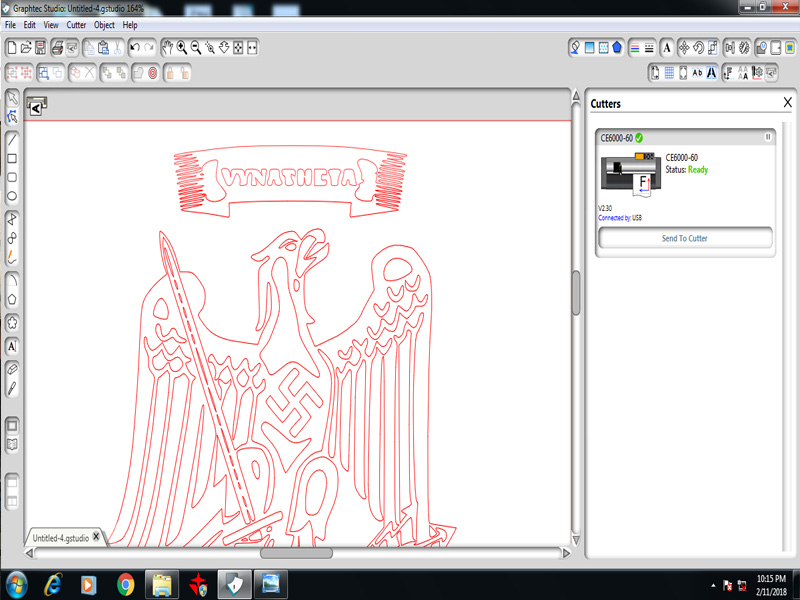Close the Cutters panel

click(787, 103)
